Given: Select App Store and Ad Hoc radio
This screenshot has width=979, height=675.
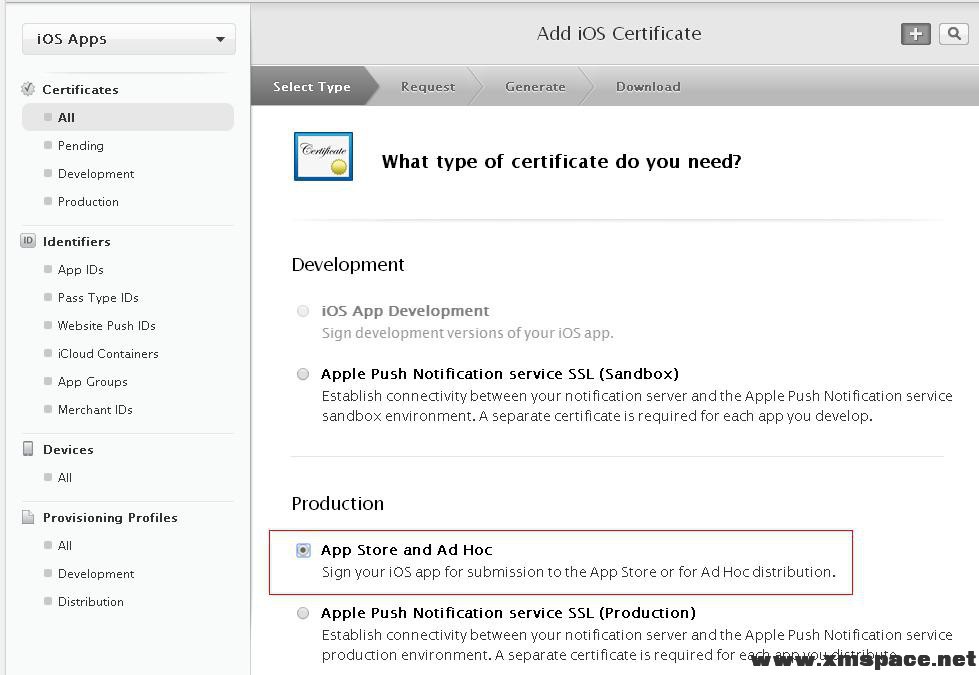Looking at the screenshot, I should [303, 550].
